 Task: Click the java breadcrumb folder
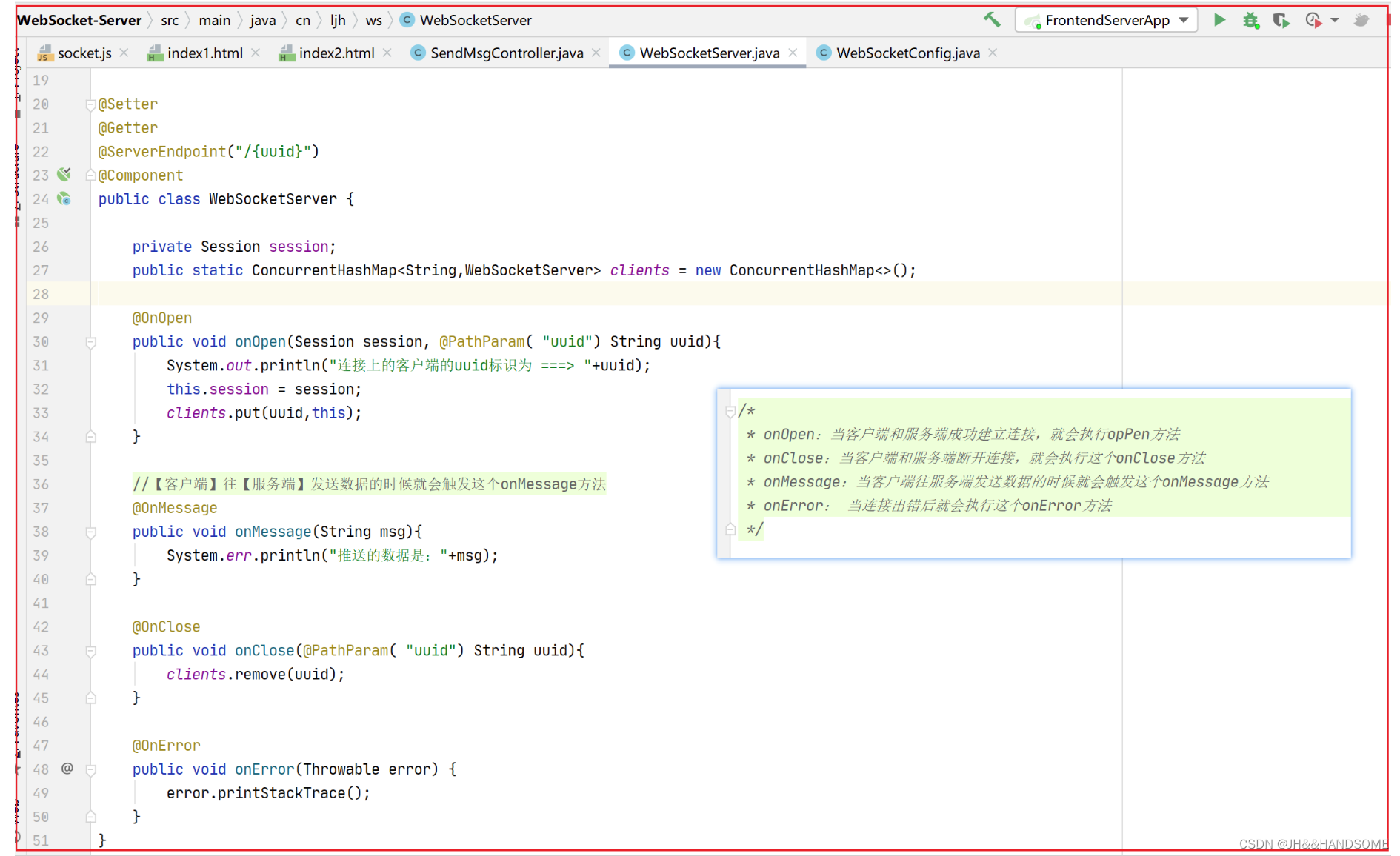[x=263, y=20]
